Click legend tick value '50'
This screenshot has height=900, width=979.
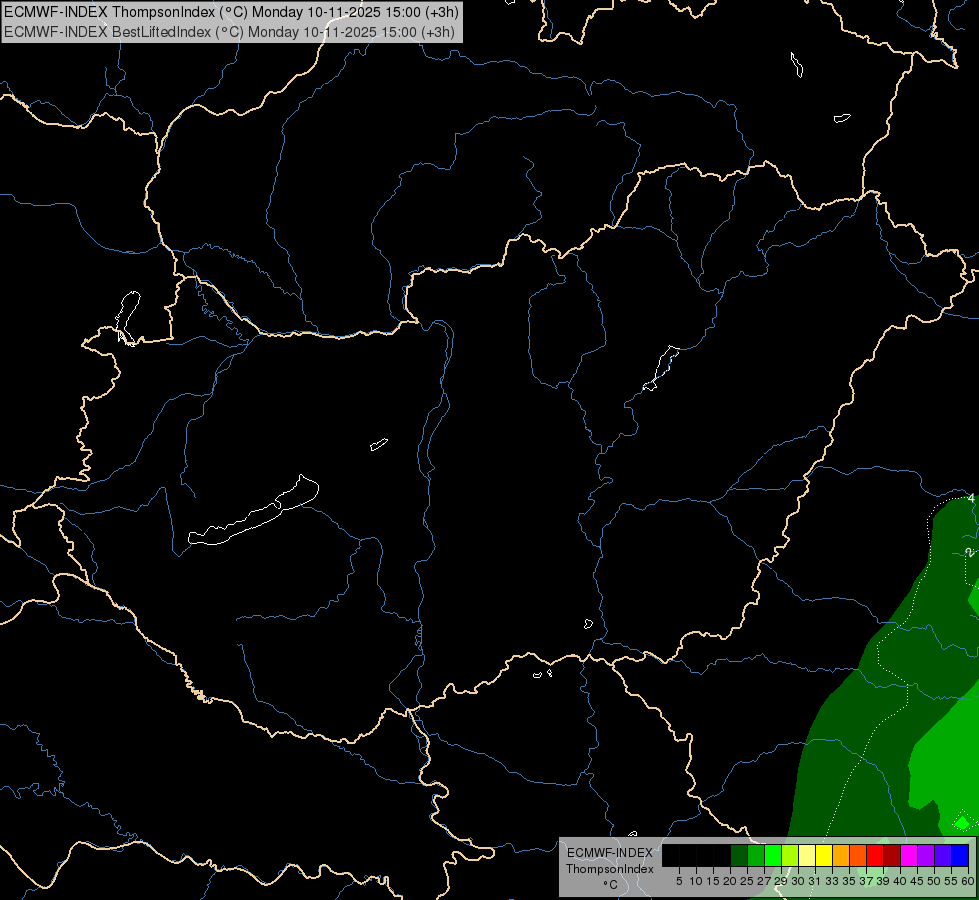934,881
